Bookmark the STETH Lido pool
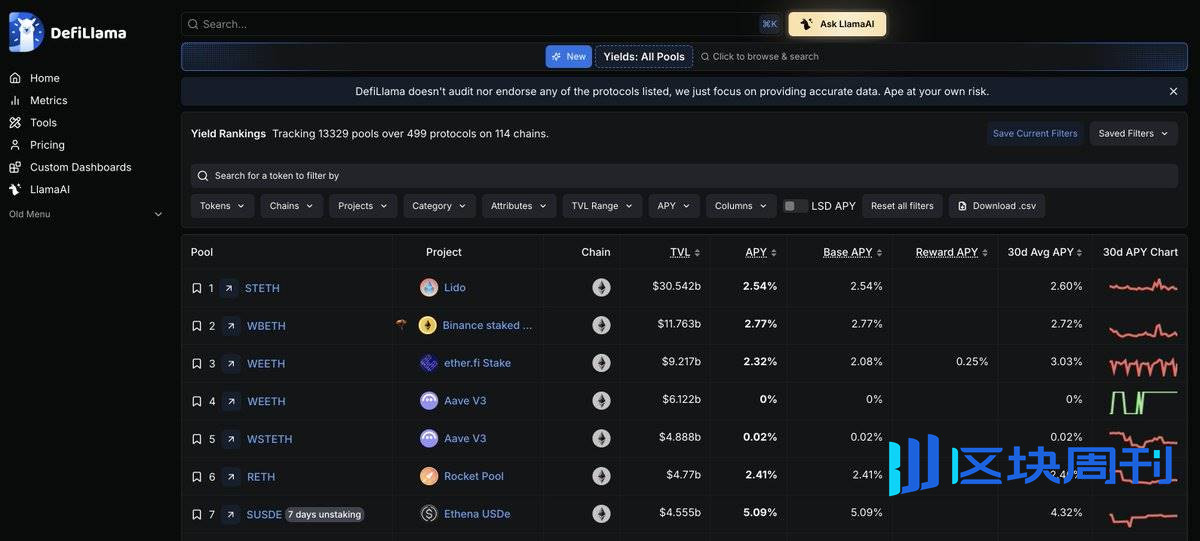1200x541 pixels. click(x=197, y=288)
